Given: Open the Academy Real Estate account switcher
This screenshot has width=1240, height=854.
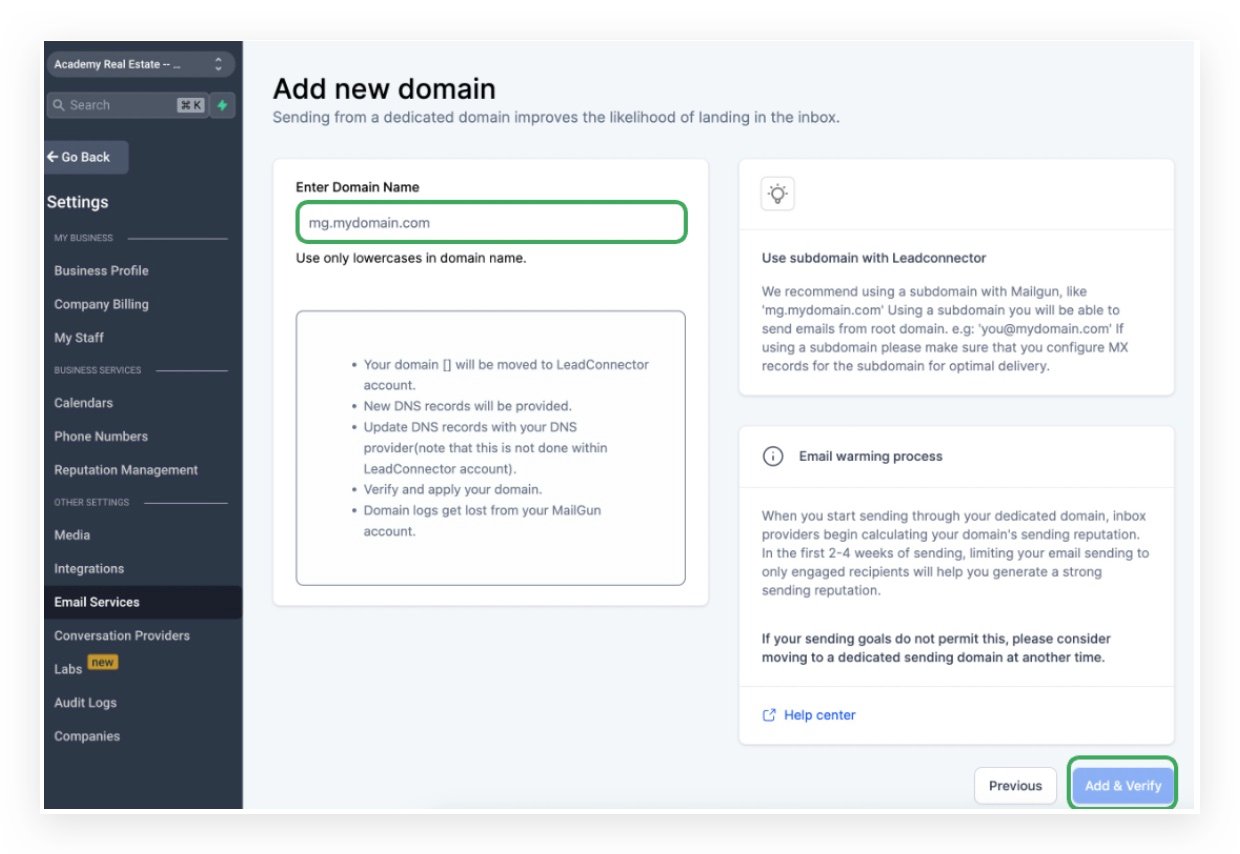Looking at the screenshot, I should 139,65.
